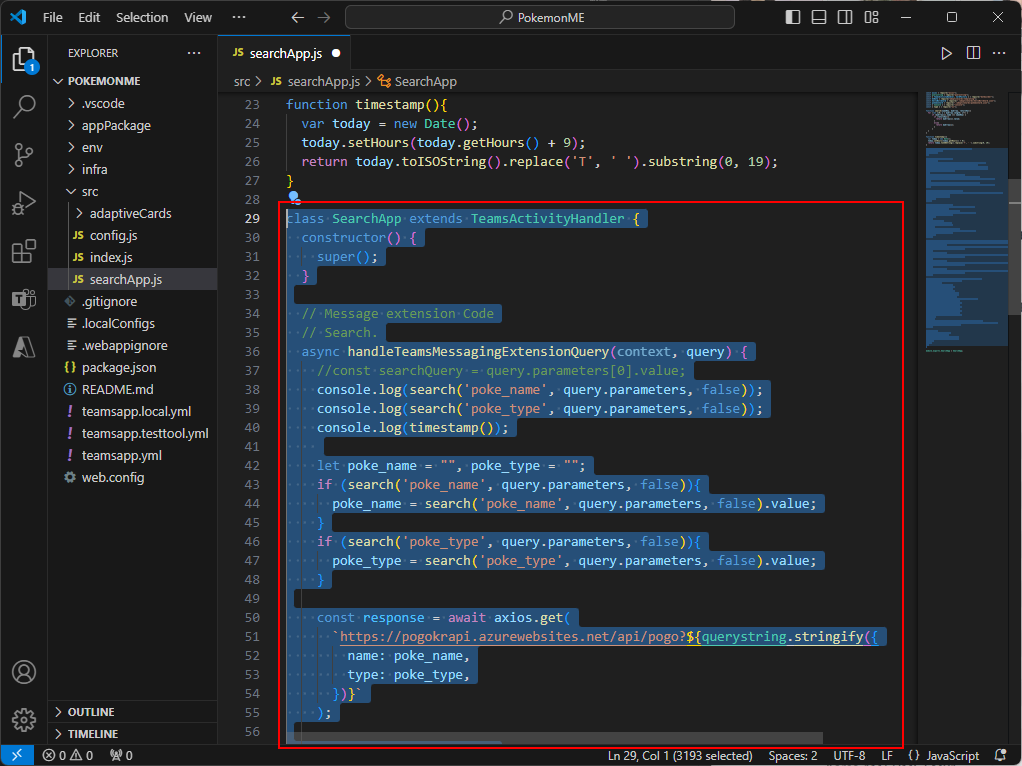Toggle the secondary side bar
The height and width of the screenshot is (766, 1022).
[x=845, y=18]
